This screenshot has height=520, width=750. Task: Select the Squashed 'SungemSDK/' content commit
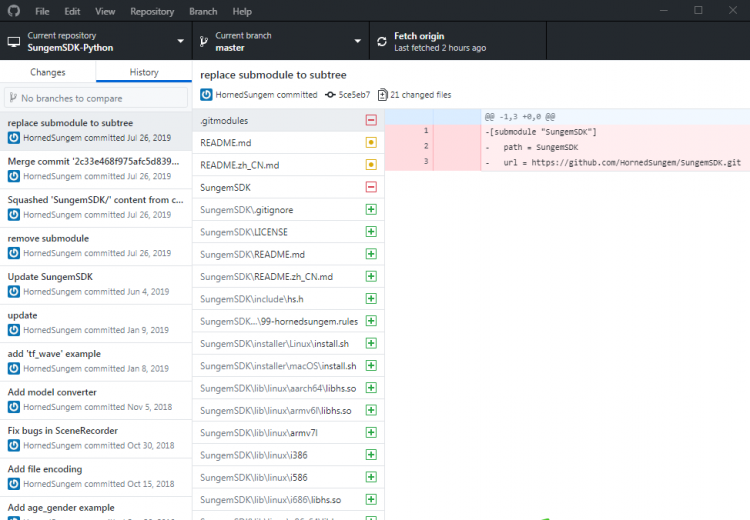click(96, 208)
